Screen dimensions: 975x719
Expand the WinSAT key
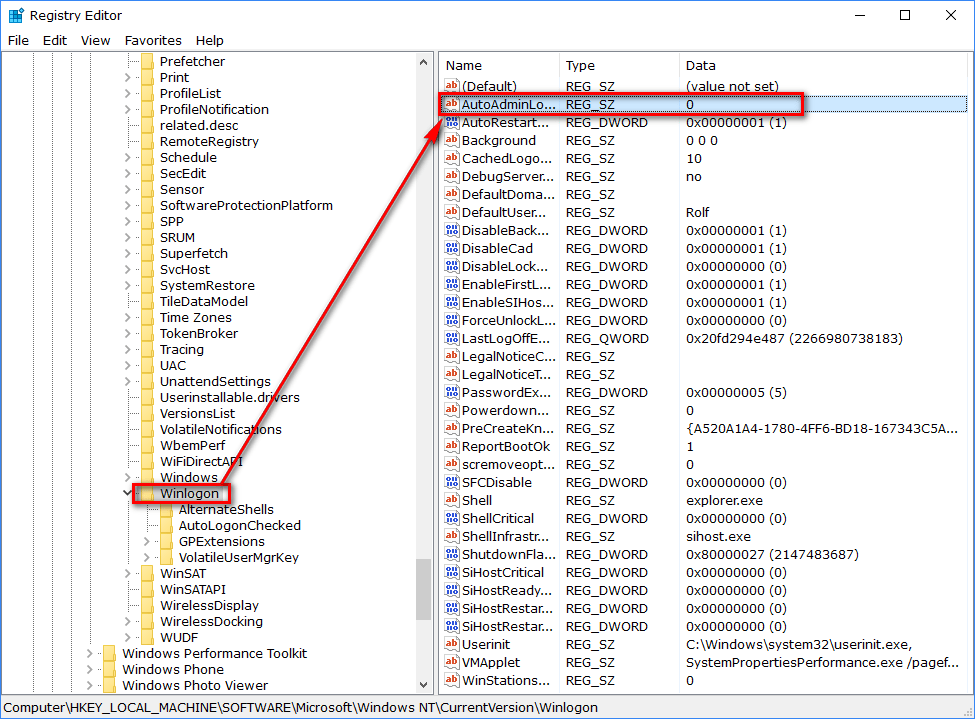(127, 573)
